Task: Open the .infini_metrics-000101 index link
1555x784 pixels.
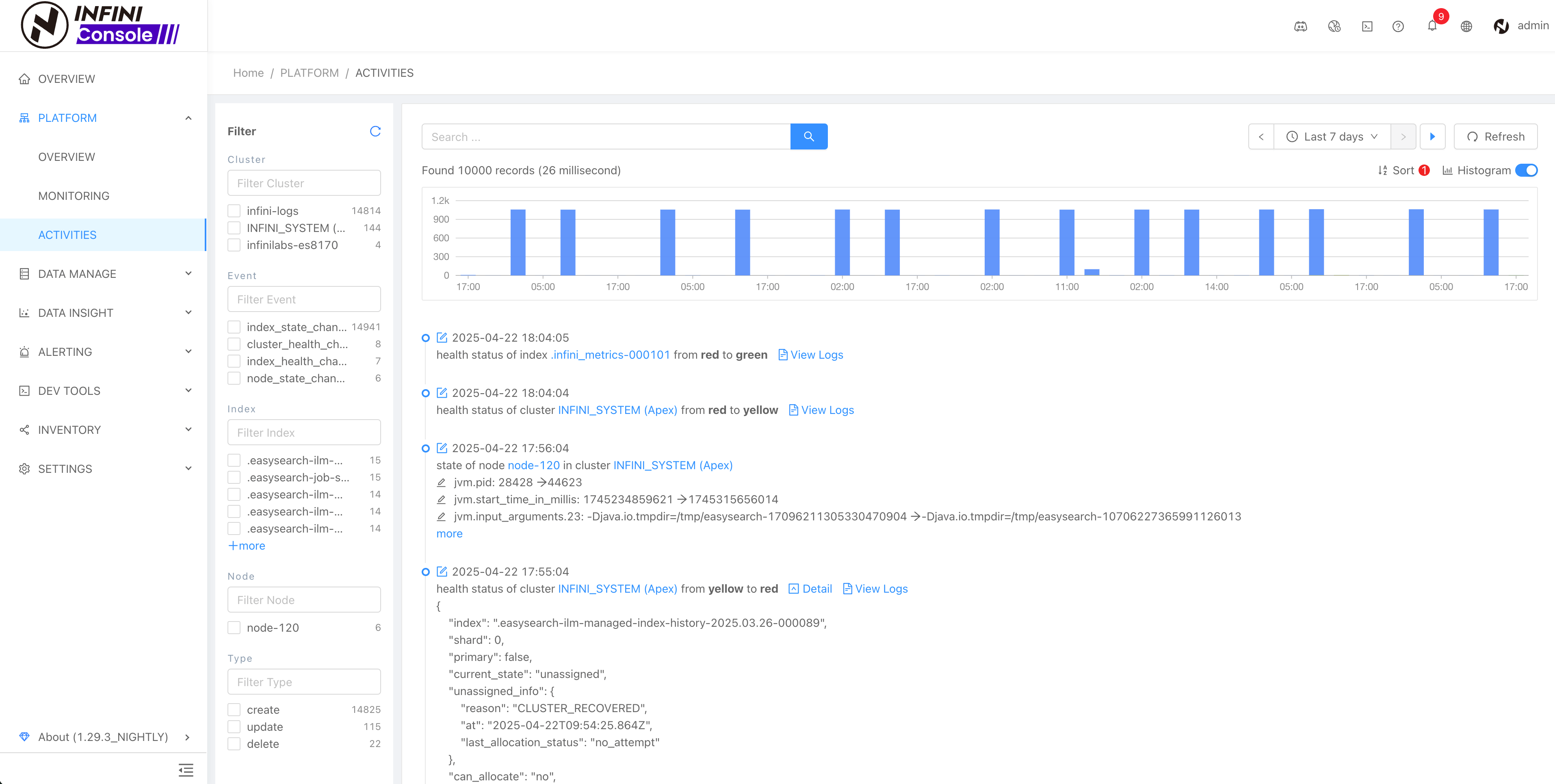Action: point(610,355)
